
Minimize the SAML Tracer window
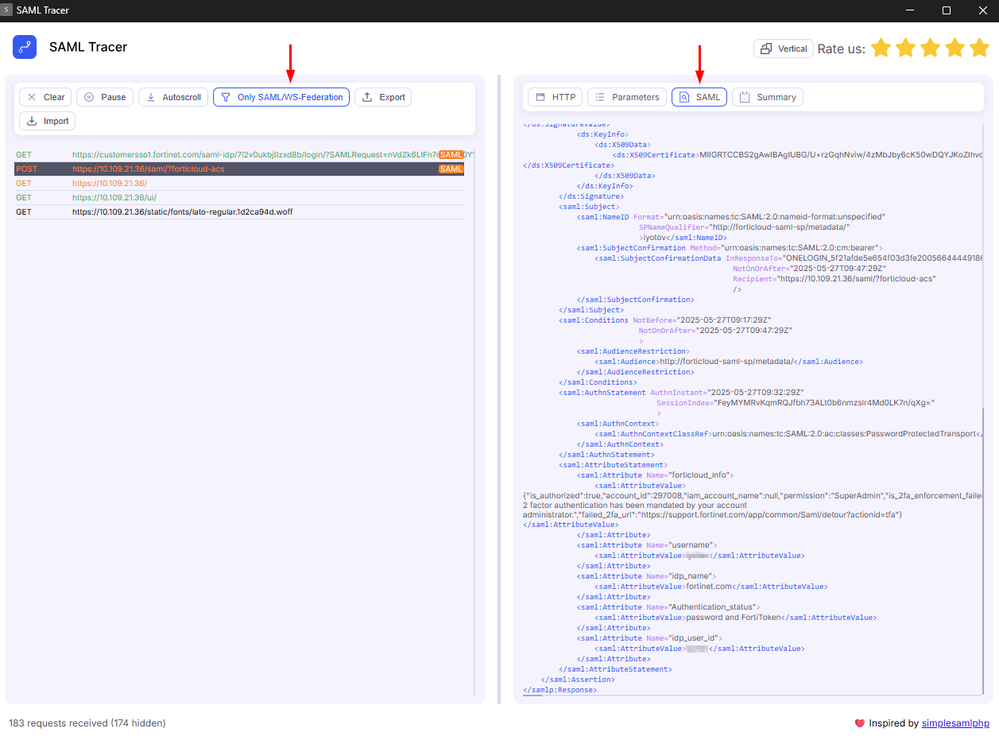[910, 10]
